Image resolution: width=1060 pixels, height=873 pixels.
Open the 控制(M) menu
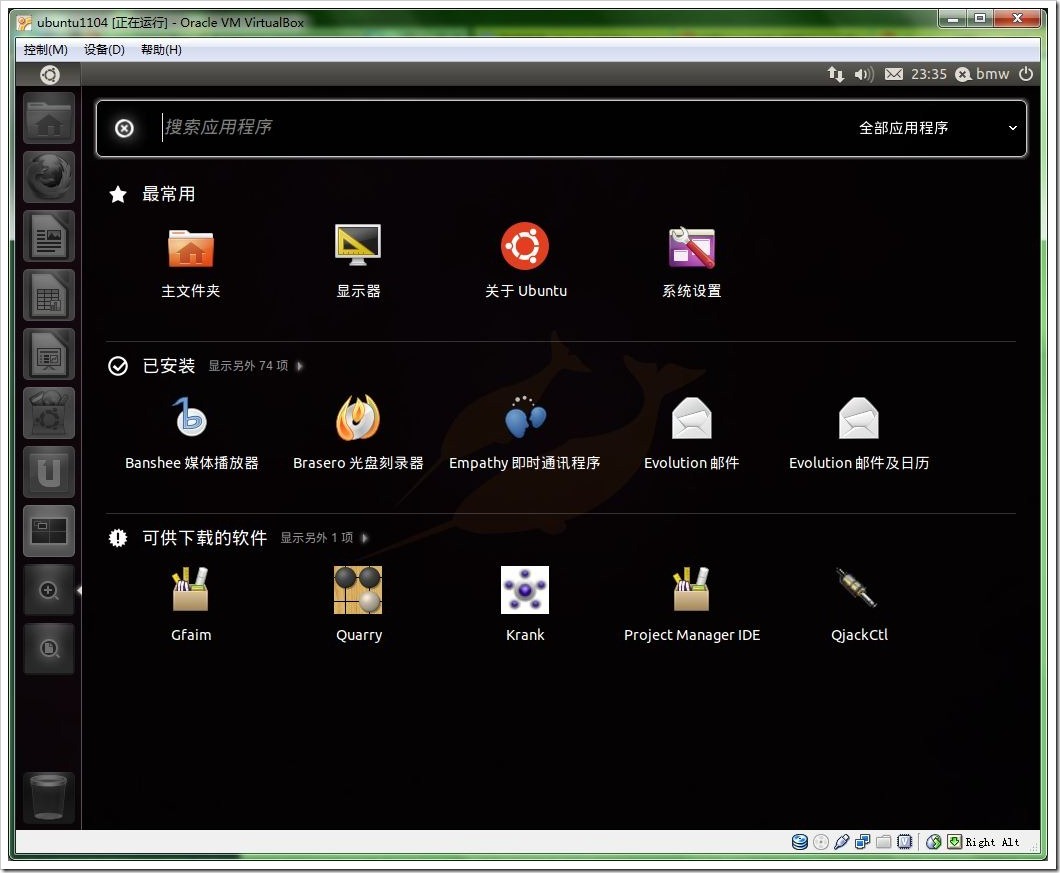[x=45, y=49]
